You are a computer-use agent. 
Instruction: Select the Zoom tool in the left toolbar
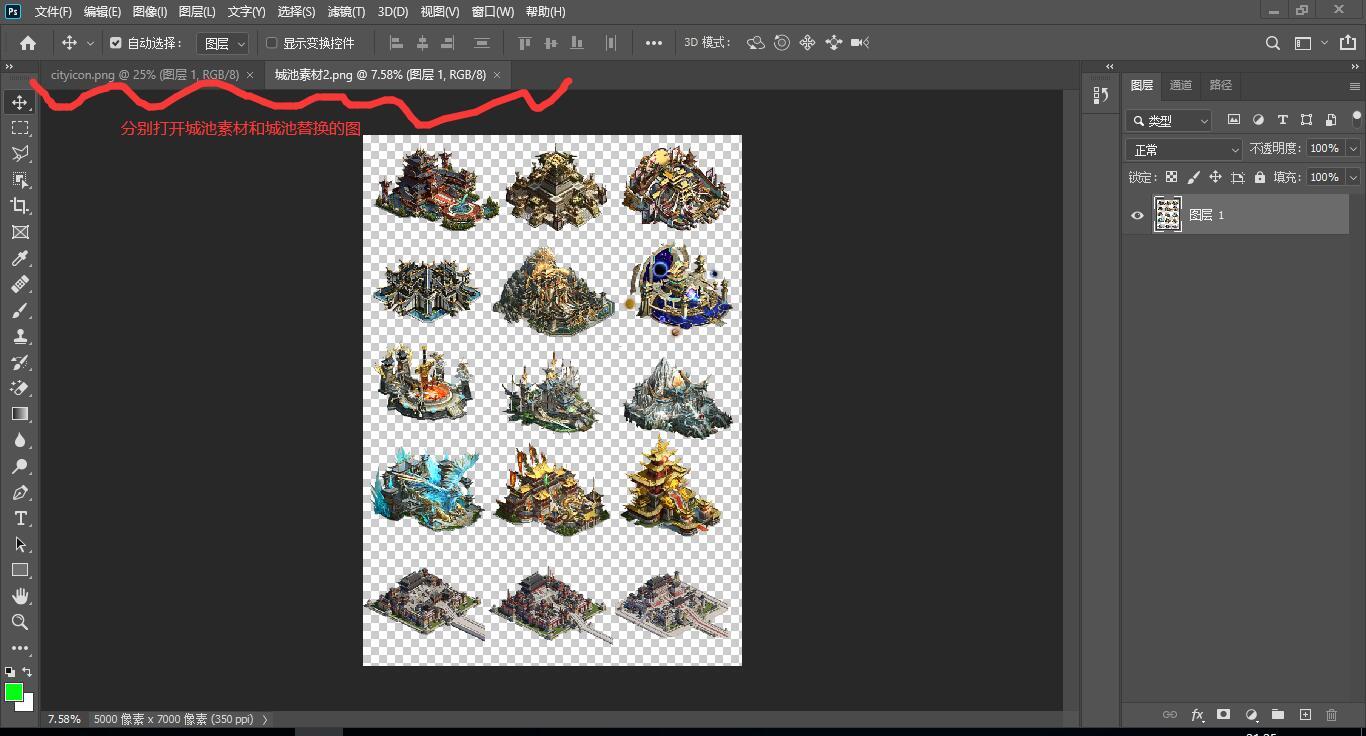click(x=20, y=622)
